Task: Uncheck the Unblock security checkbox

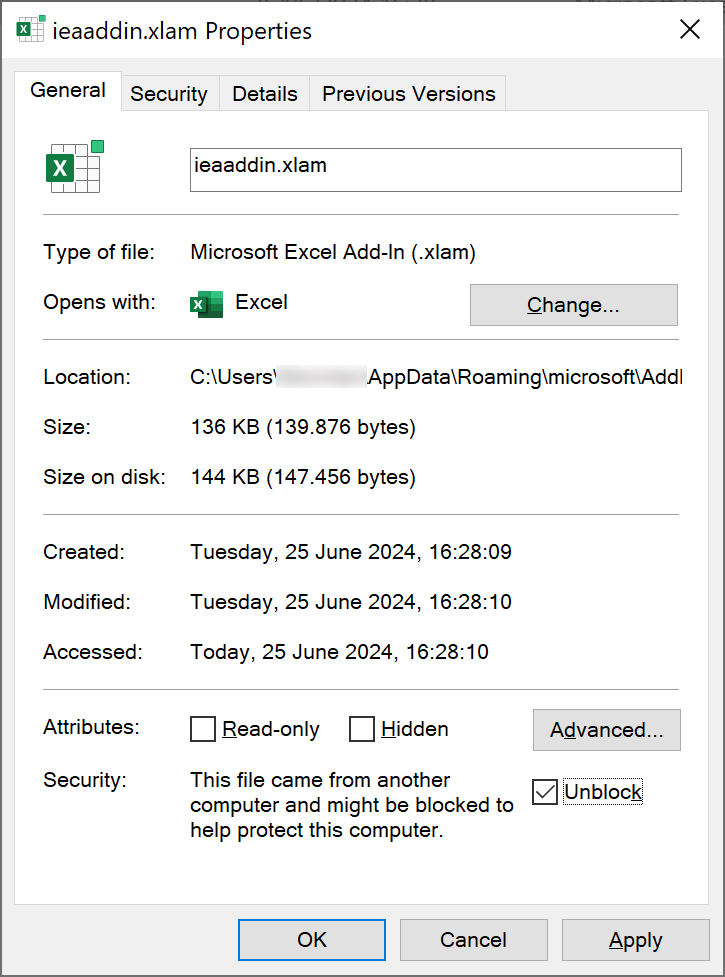Action: 545,793
